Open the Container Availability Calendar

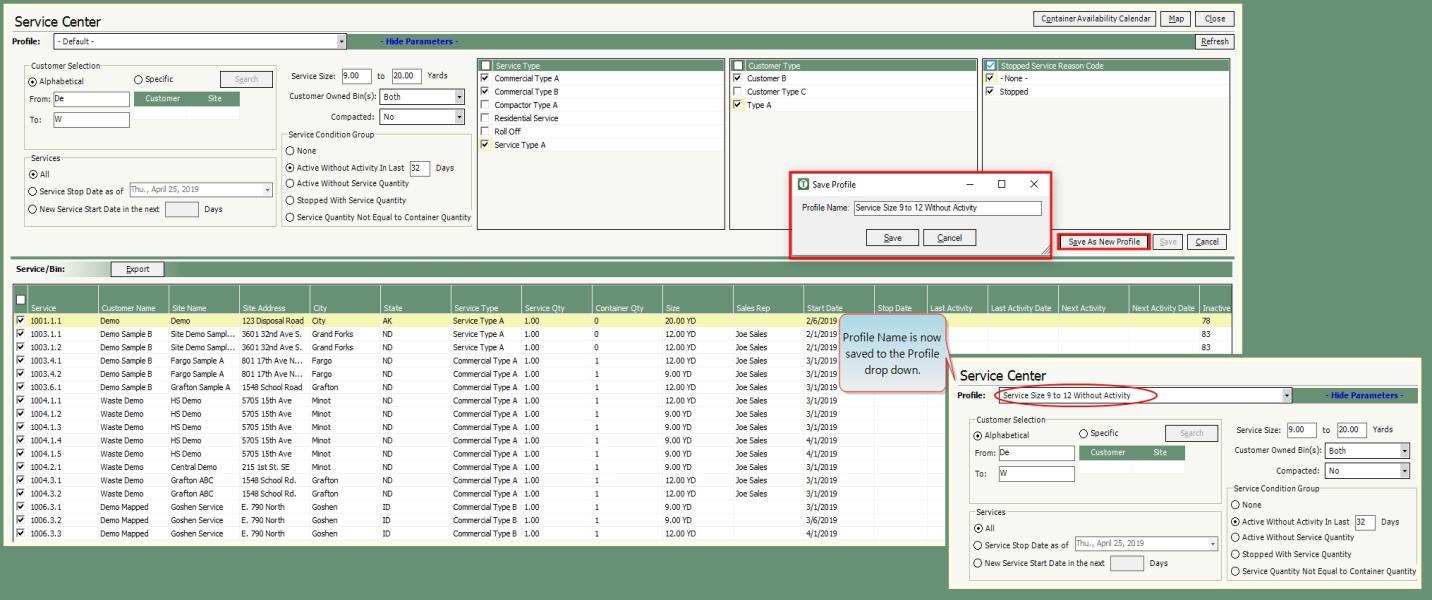coord(1095,19)
